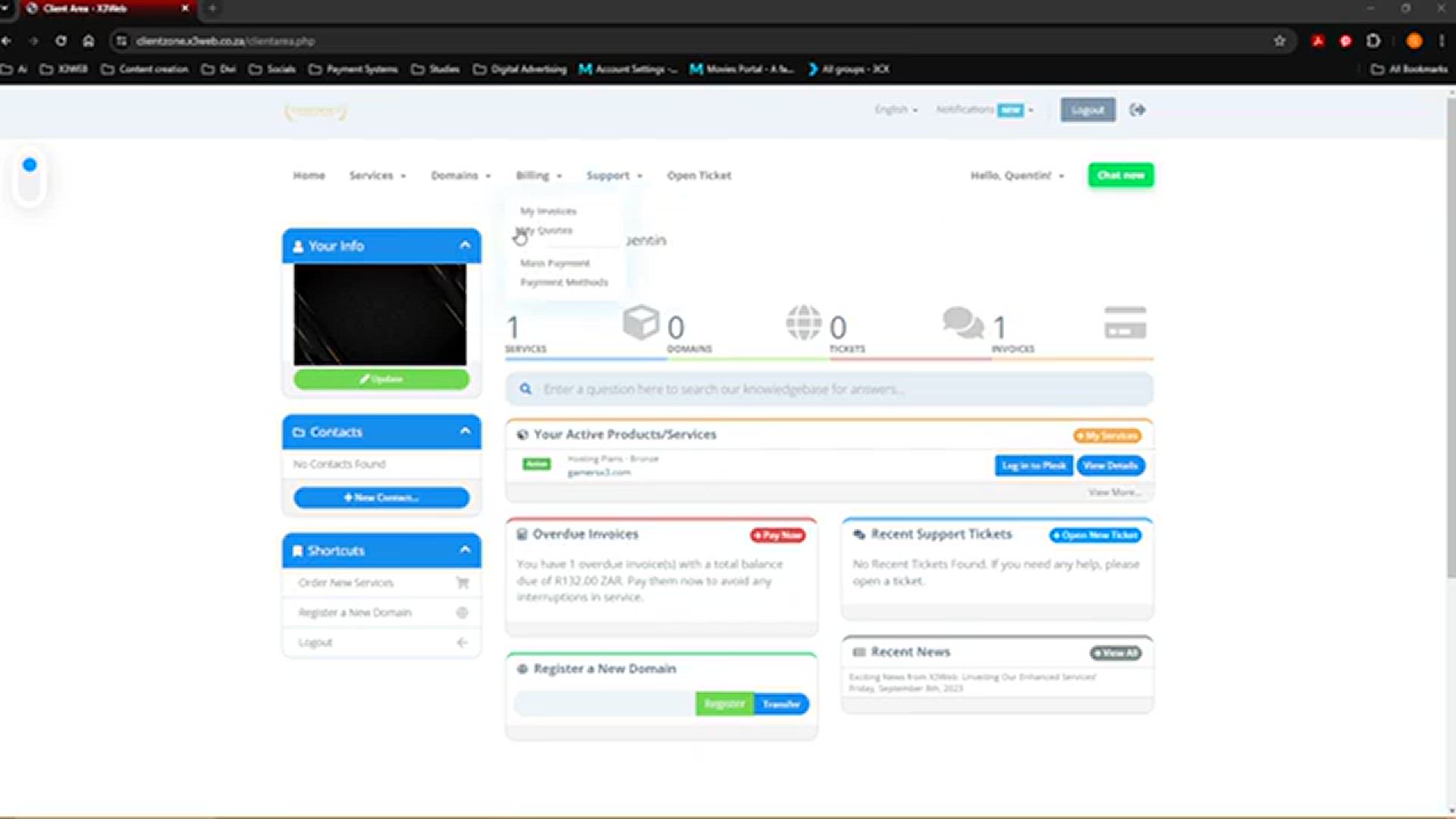Click the cube icon above Services count
The image size is (1456, 819).
coord(641,322)
